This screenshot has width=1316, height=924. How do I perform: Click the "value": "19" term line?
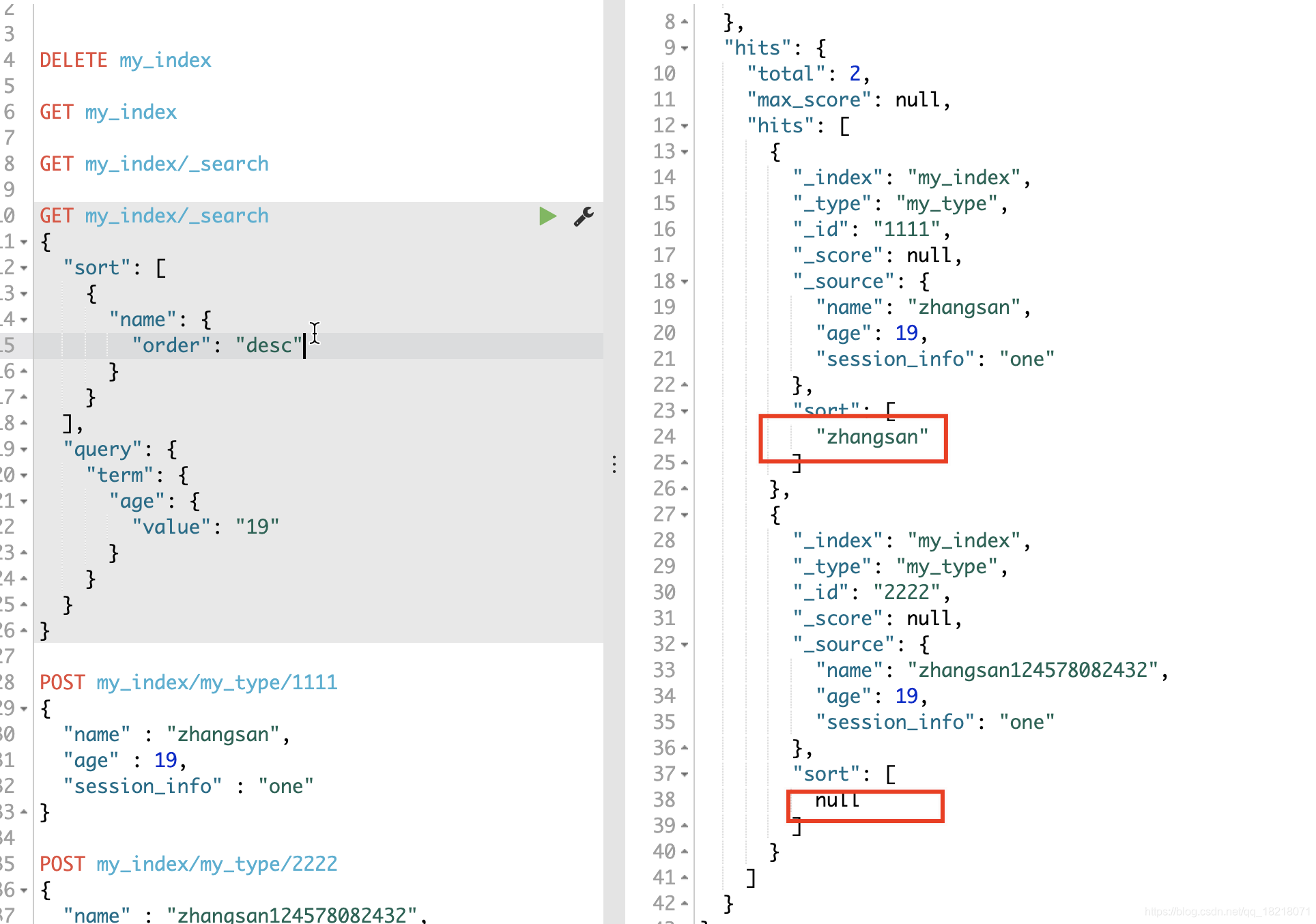pyautogui.click(x=205, y=527)
